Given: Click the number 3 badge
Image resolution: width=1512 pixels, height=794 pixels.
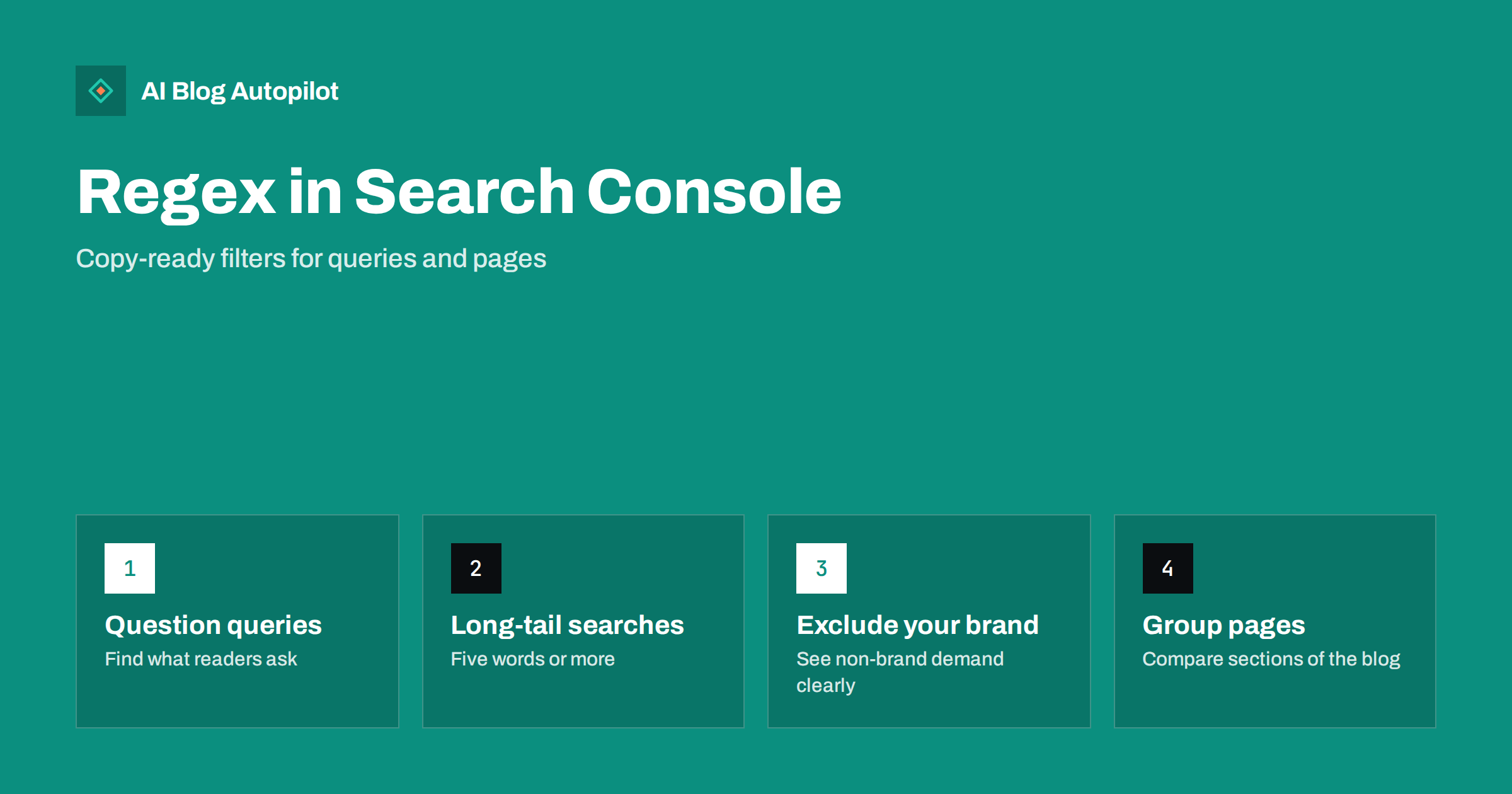Looking at the screenshot, I should pyautogui.click(x=822, y=568).
